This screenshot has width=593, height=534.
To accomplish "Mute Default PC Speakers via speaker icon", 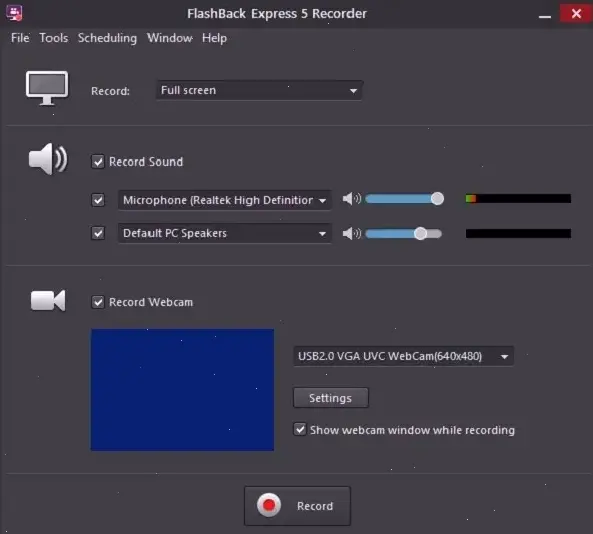I will [x=352, y=233].
